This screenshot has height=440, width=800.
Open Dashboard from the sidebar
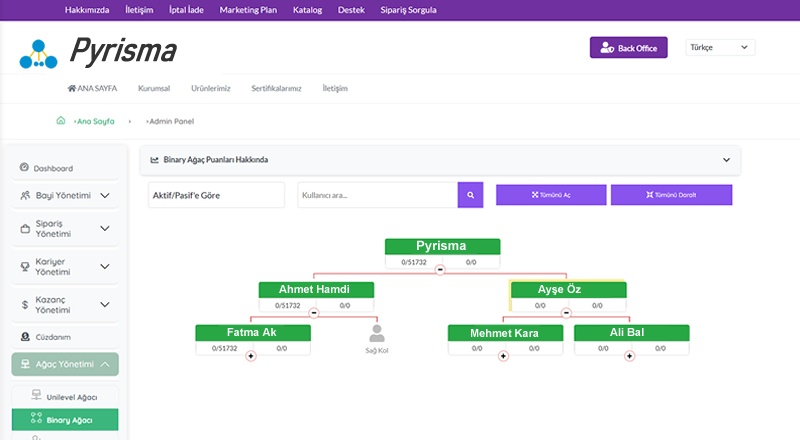click(52, 169)
